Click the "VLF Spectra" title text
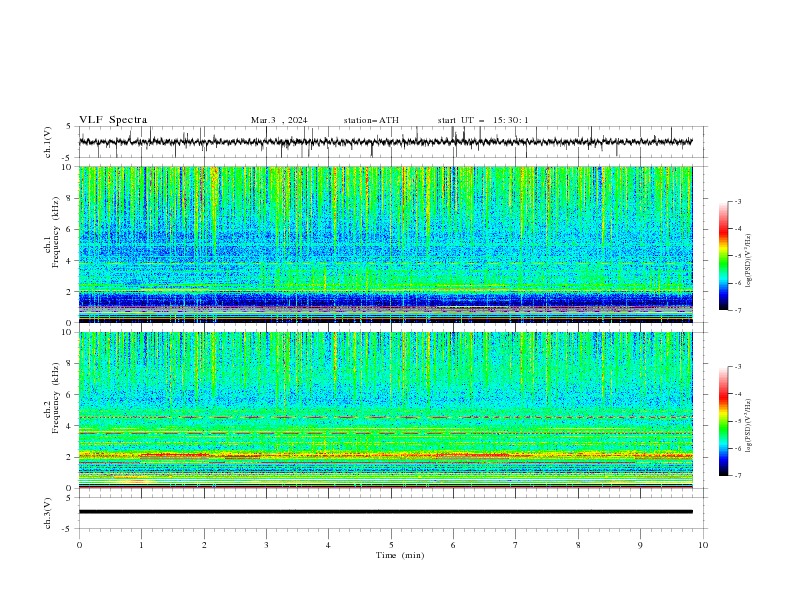 click(x=113, y=120)
